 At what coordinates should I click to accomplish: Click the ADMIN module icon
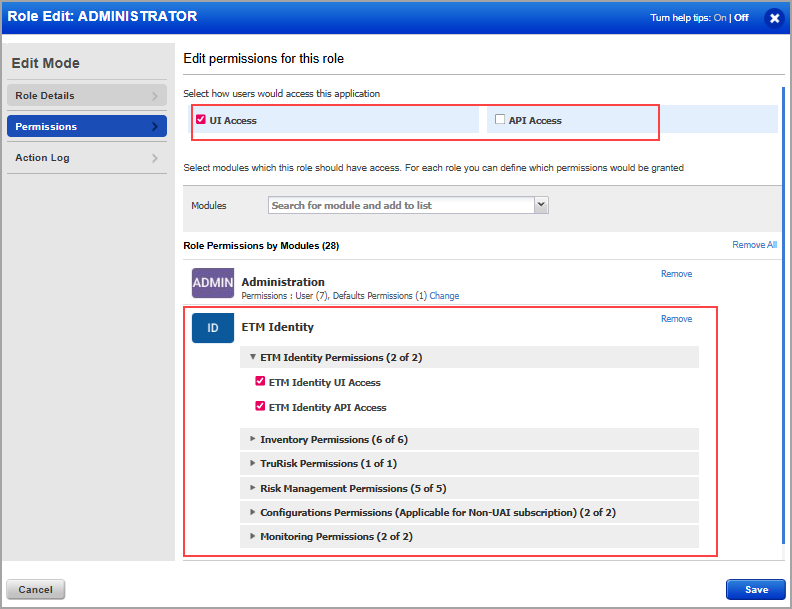(213, 283)
